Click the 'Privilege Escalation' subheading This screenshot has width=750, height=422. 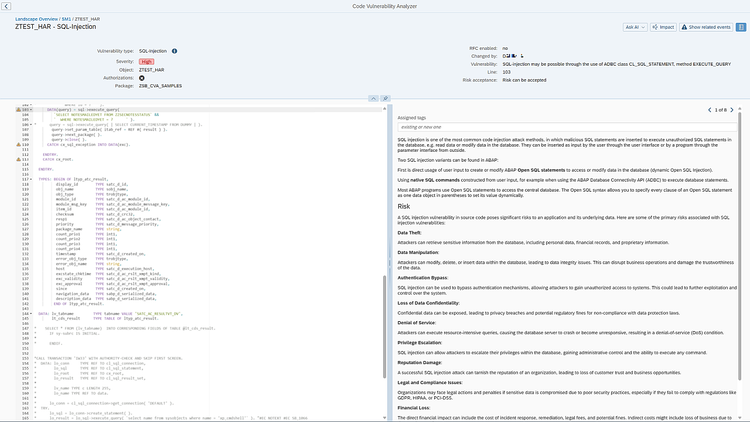click(x=419, y=343)
